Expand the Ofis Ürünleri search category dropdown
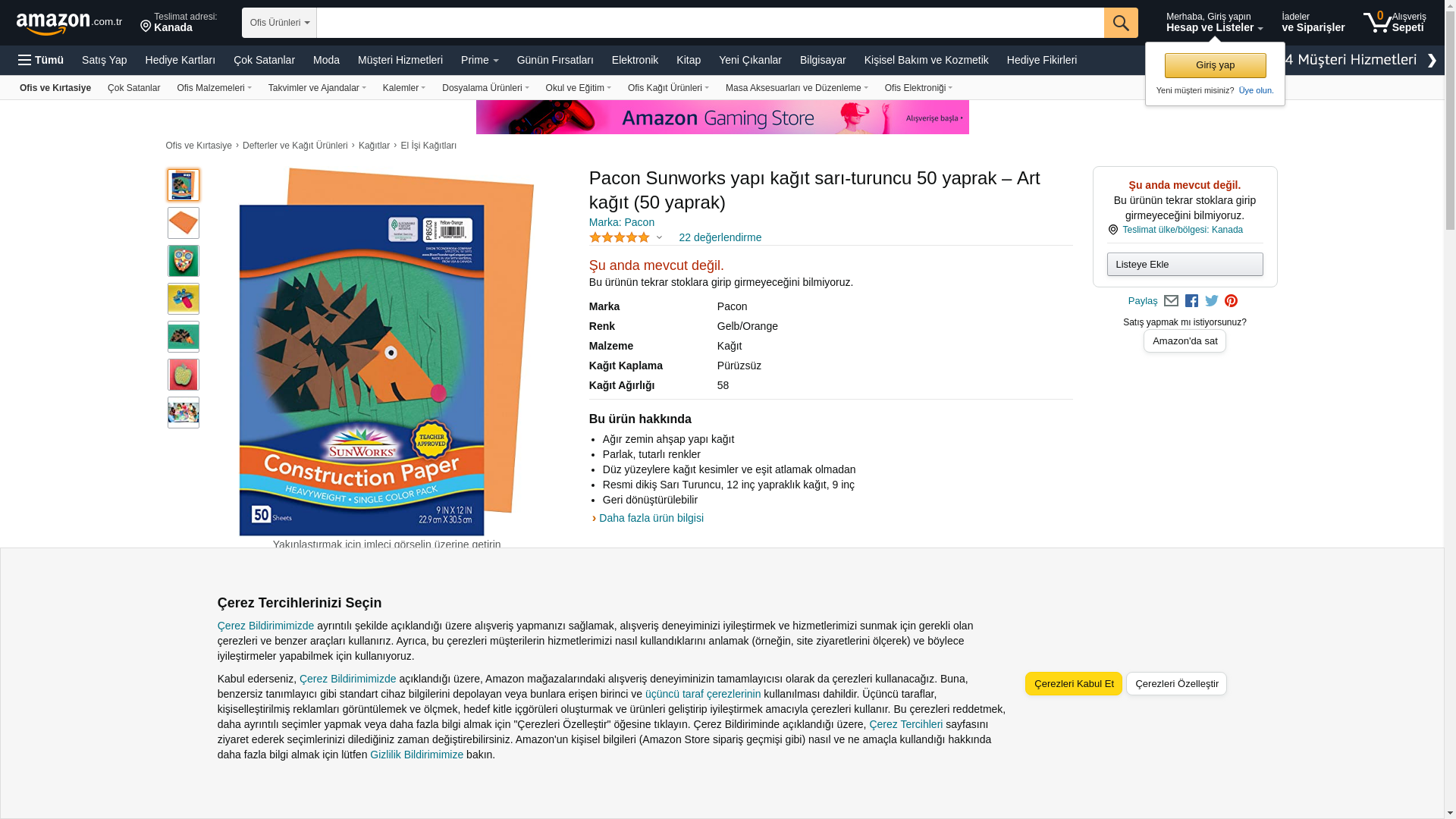Screen dimensions: 1456x819 point(279,23)
